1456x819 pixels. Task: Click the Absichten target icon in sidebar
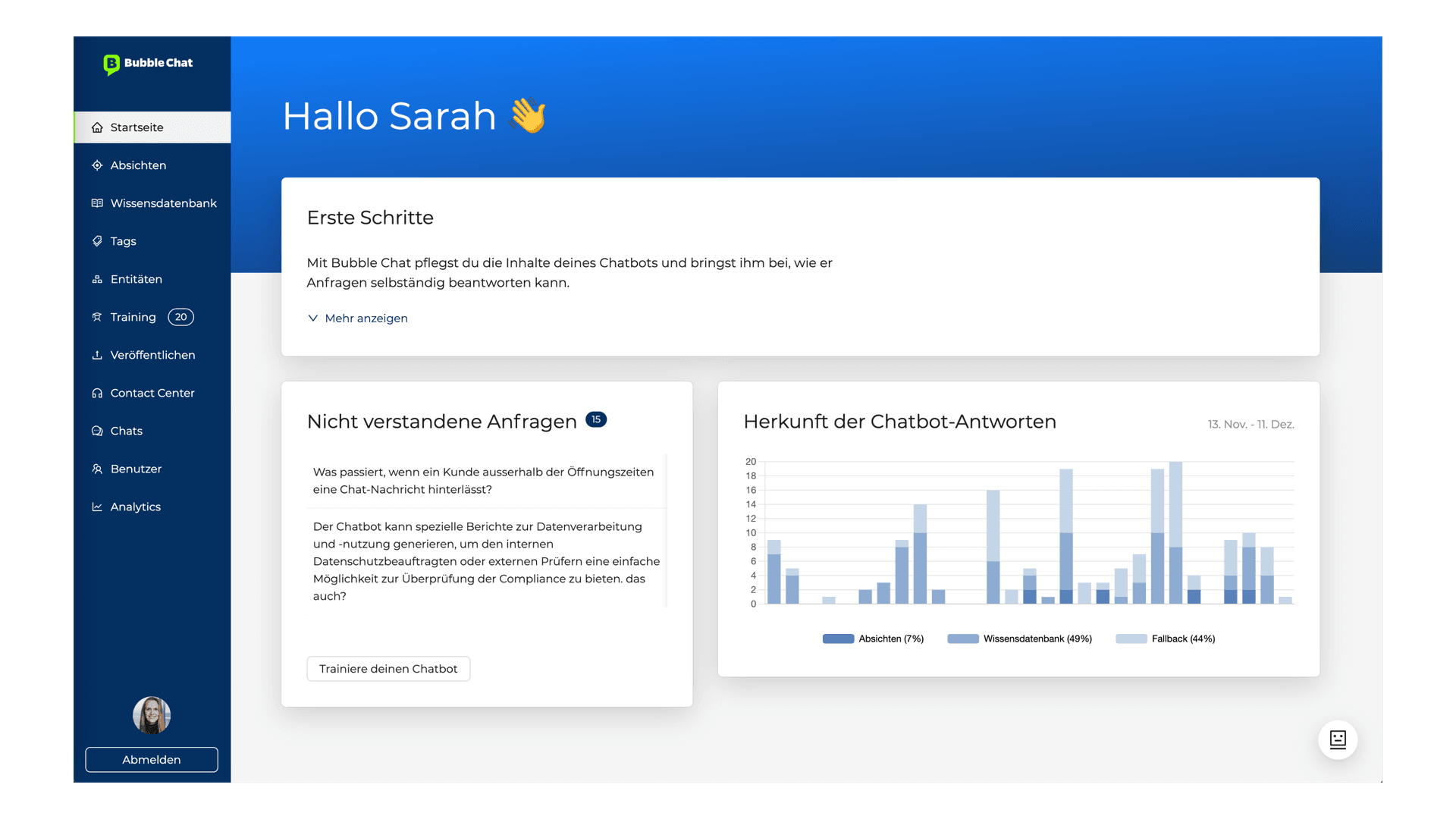tap(97, 165)
